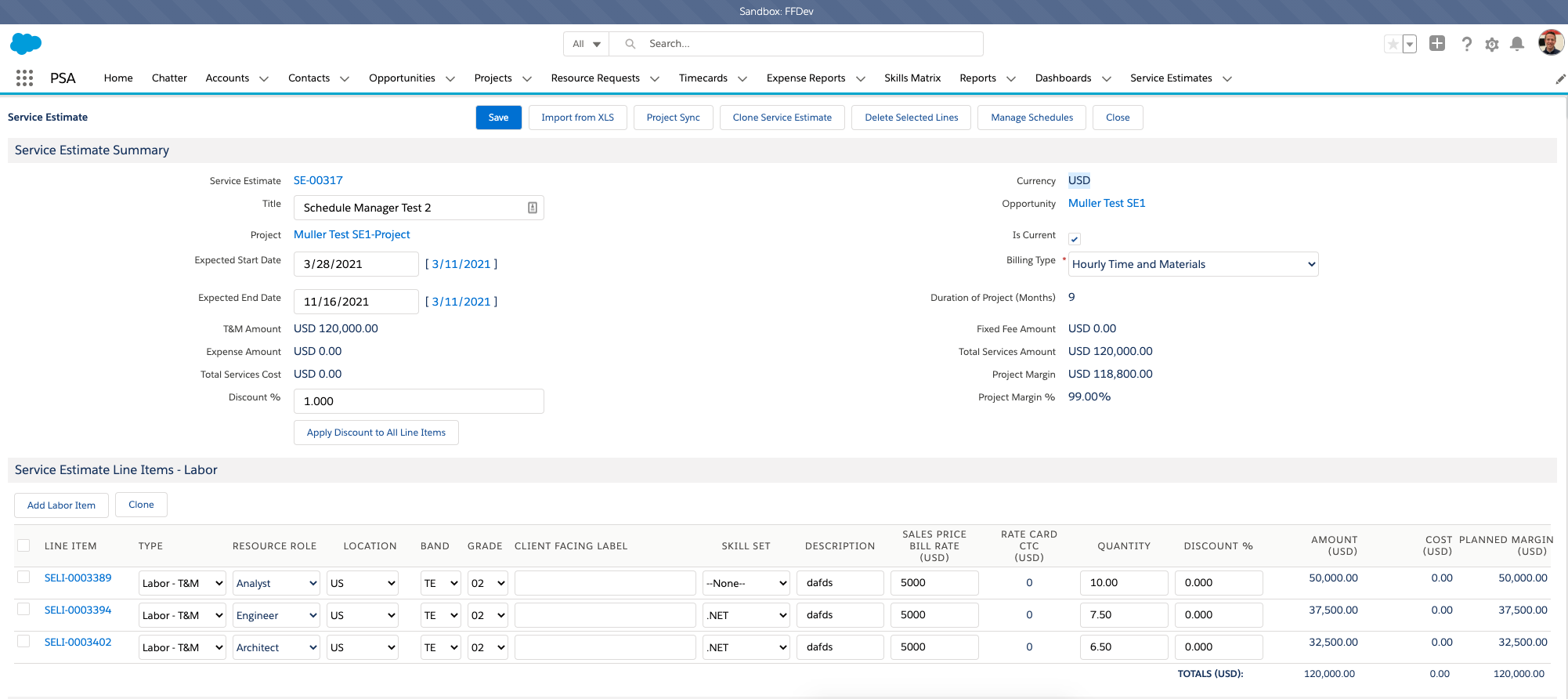Click the Save button
This screenshot has width=1568, height=699.
tap(499, 118)
